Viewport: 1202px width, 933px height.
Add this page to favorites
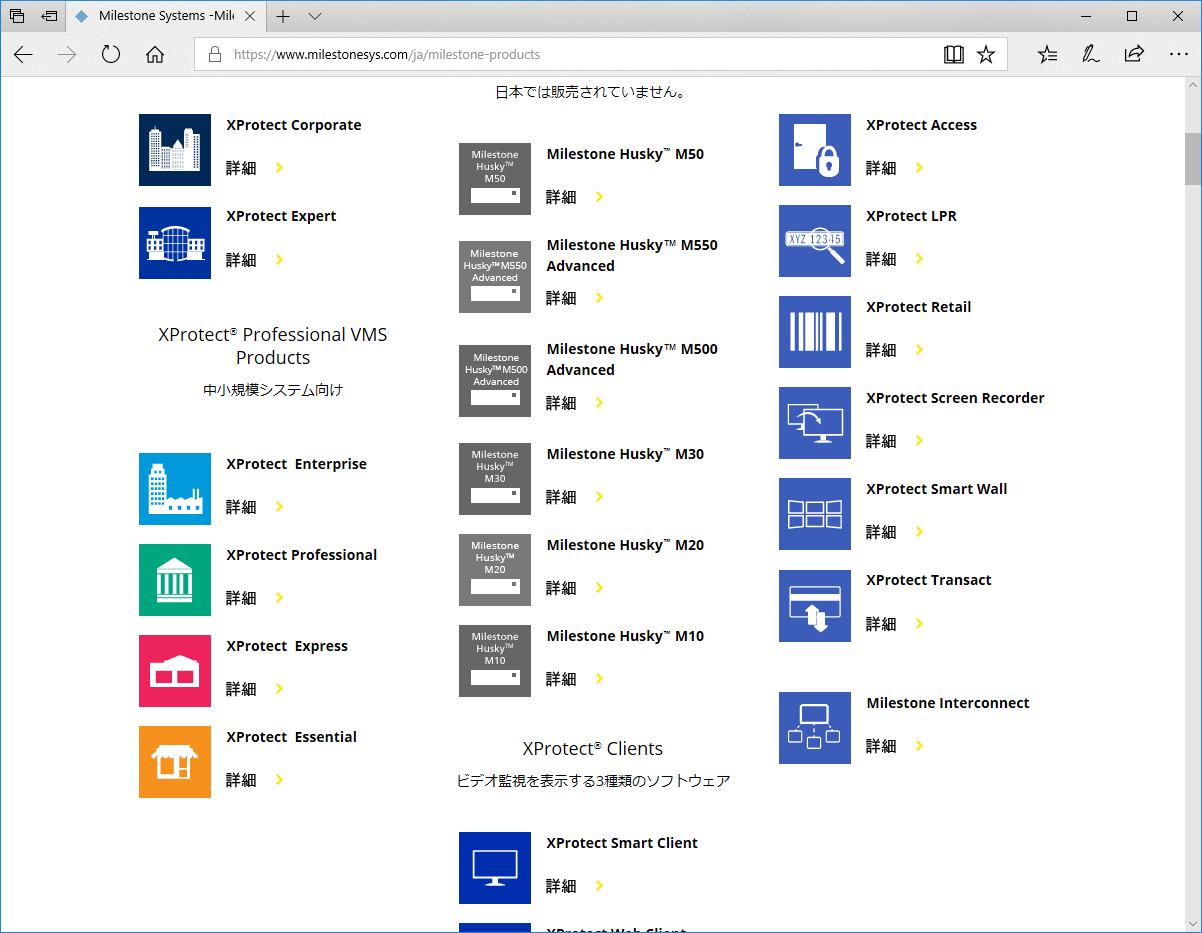pos(986,55)
